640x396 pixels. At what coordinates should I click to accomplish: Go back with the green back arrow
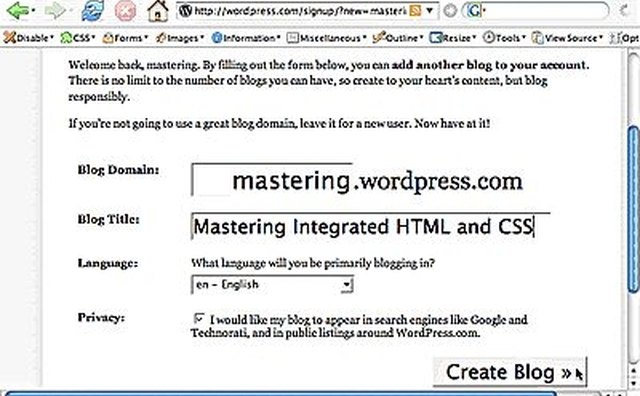(19, 11)
